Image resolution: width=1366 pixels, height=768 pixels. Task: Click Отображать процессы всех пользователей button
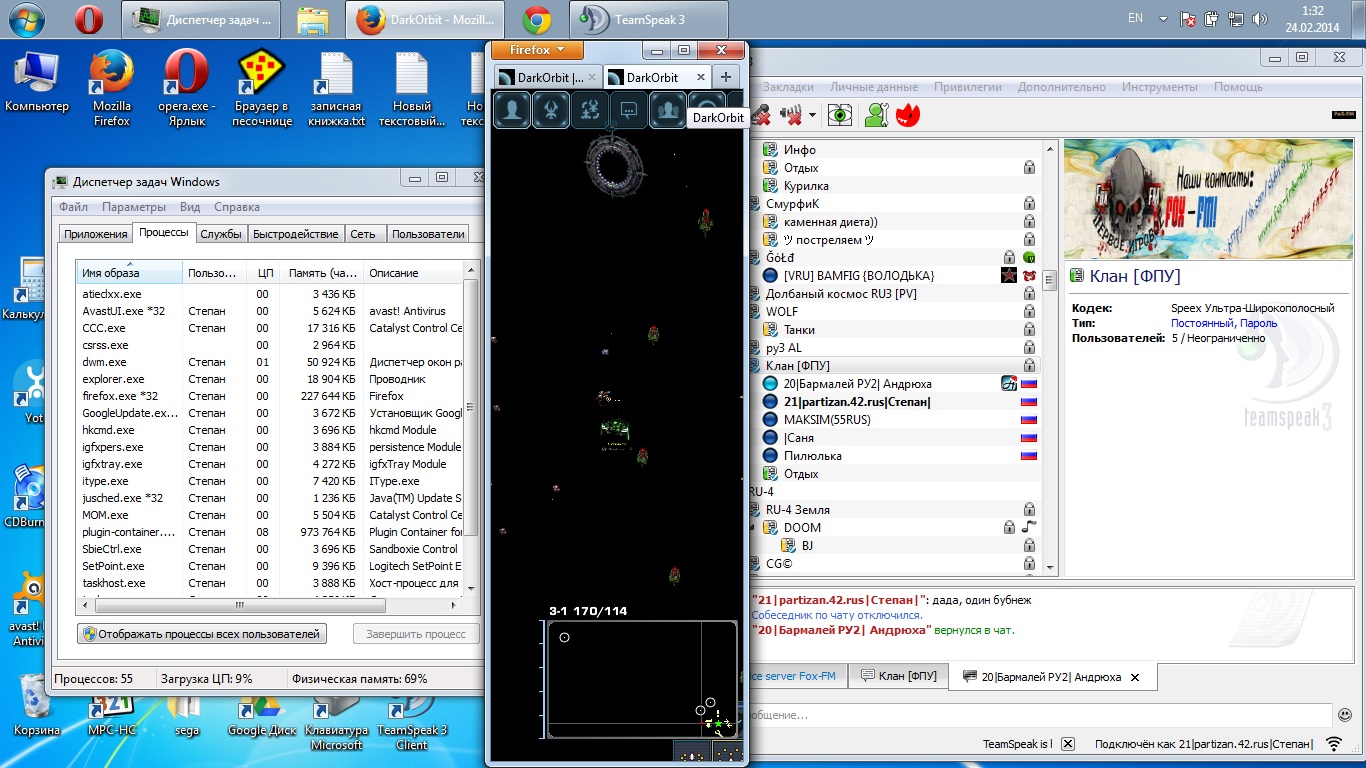(202, 634)
